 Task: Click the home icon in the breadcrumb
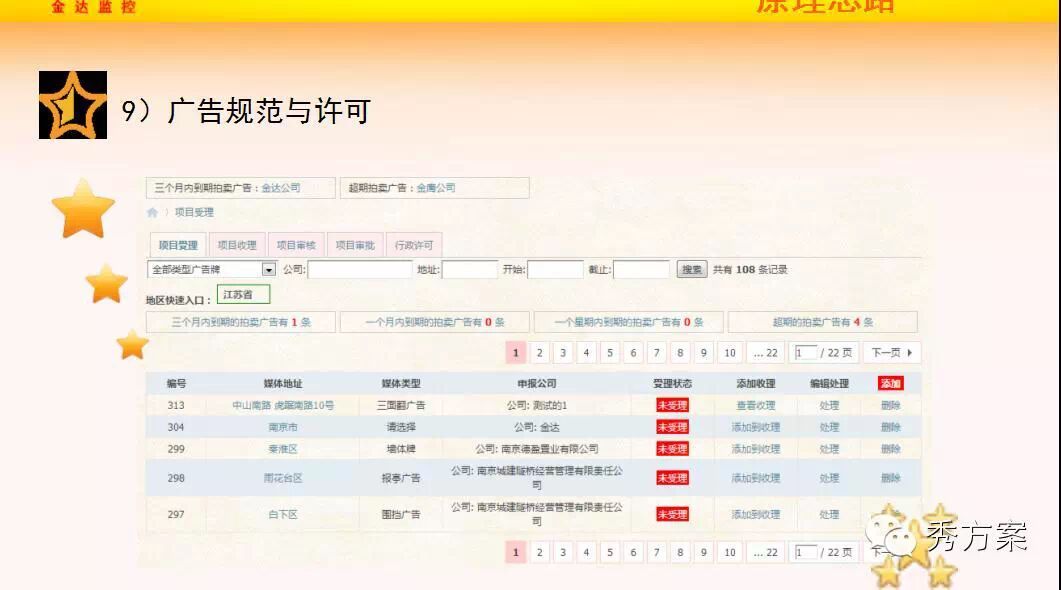152,212
